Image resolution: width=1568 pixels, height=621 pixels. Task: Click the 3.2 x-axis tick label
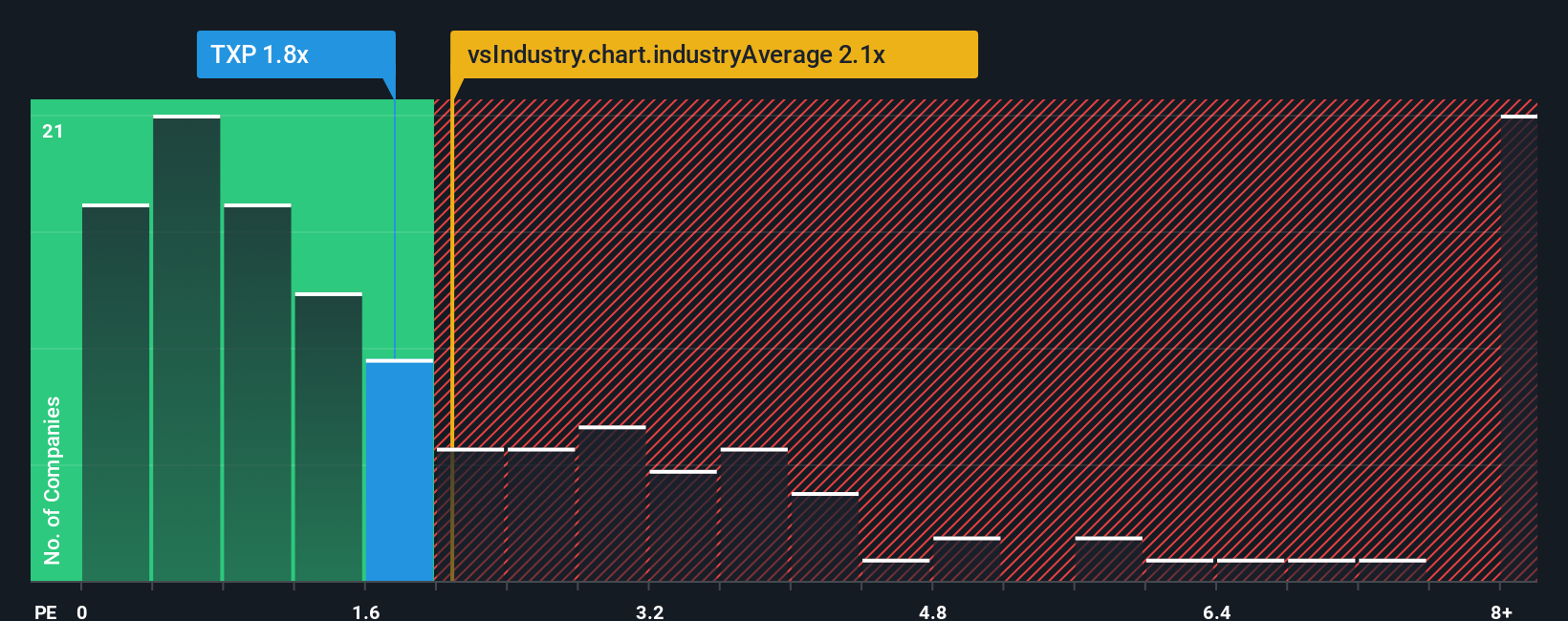(x=649, y=611)
